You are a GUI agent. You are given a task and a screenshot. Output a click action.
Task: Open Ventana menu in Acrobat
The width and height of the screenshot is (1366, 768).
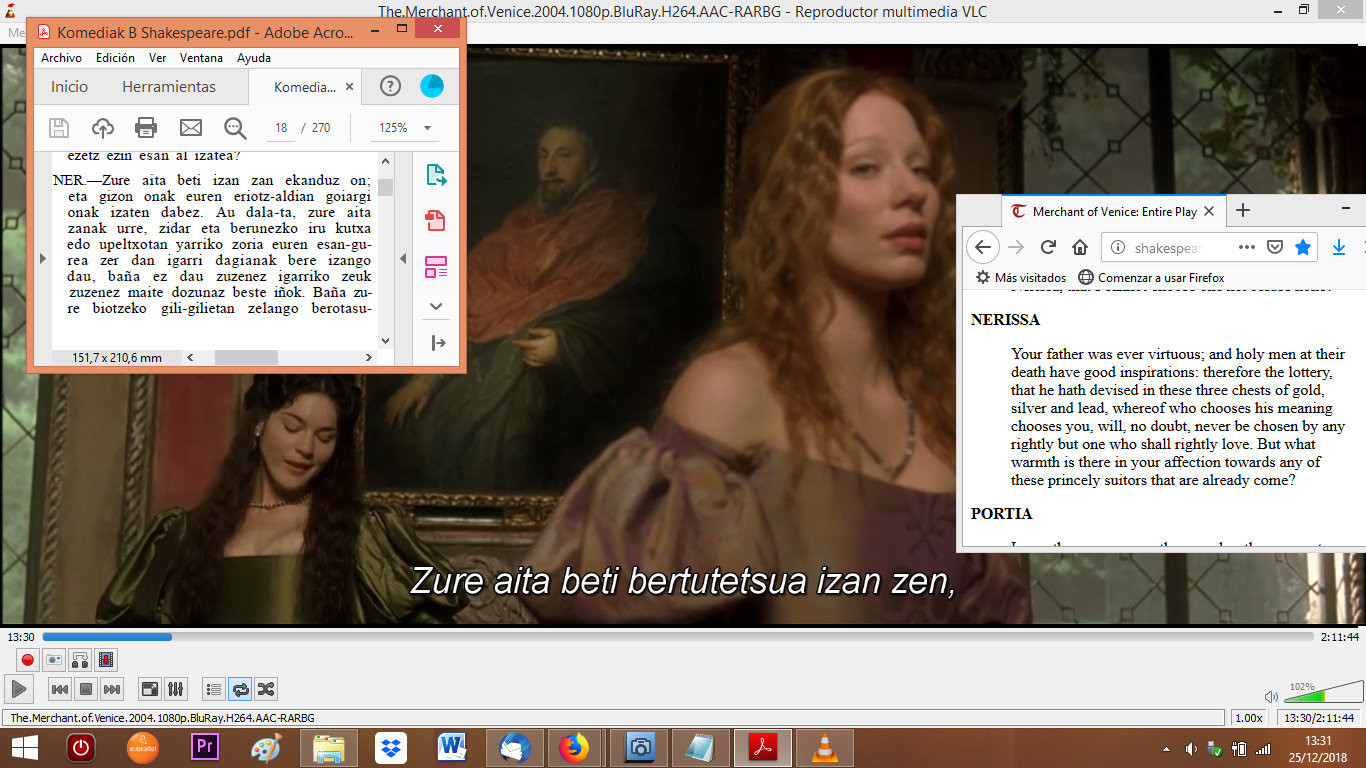click(x=201, y=58)
